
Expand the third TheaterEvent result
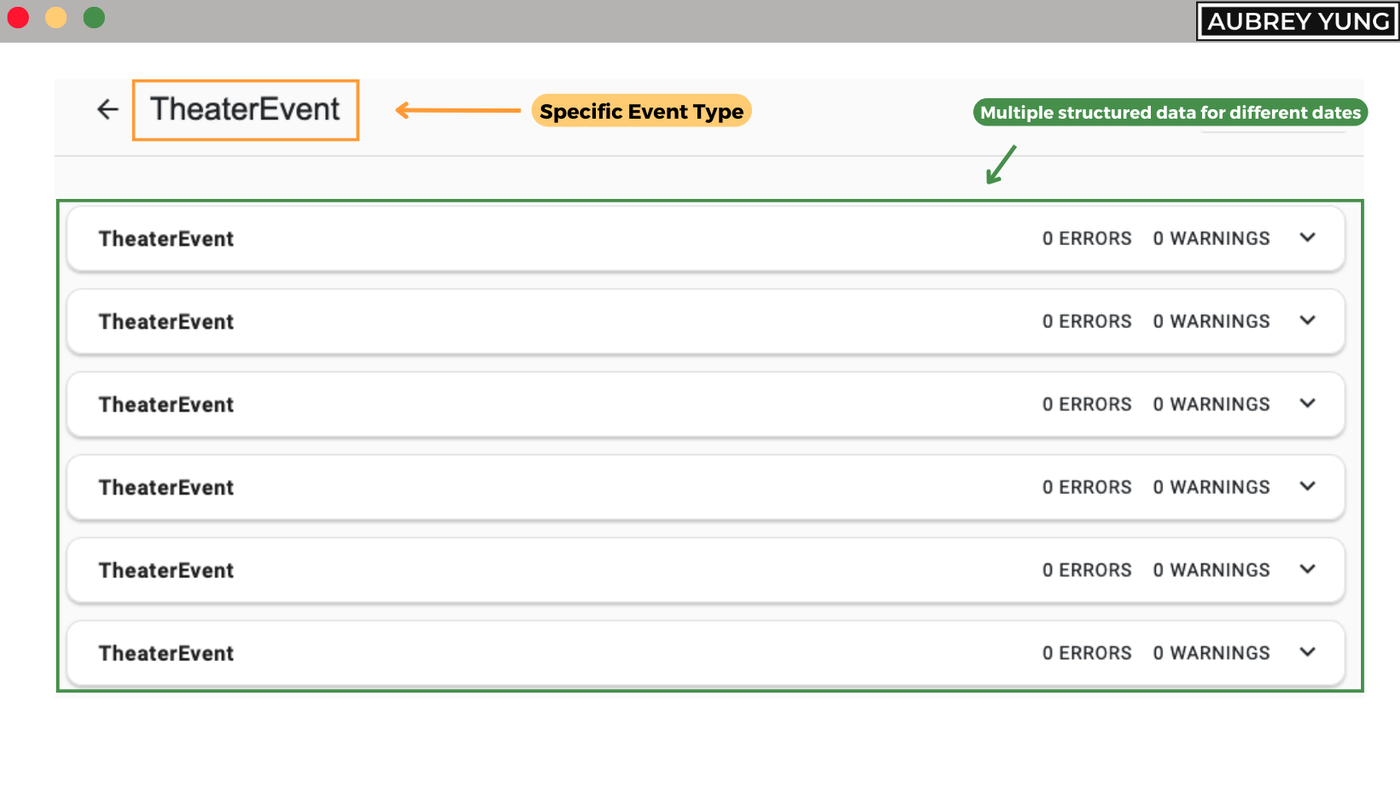pos(1307,403)
